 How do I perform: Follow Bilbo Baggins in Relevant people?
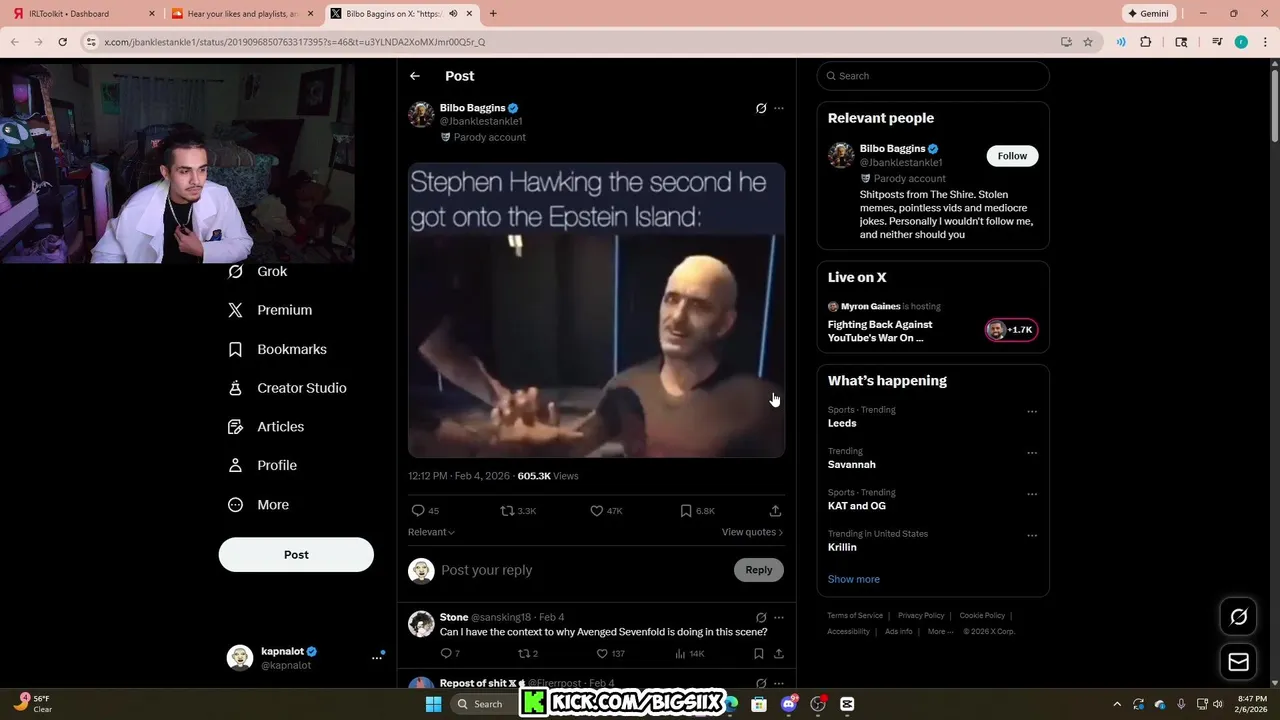[1012, 156]
